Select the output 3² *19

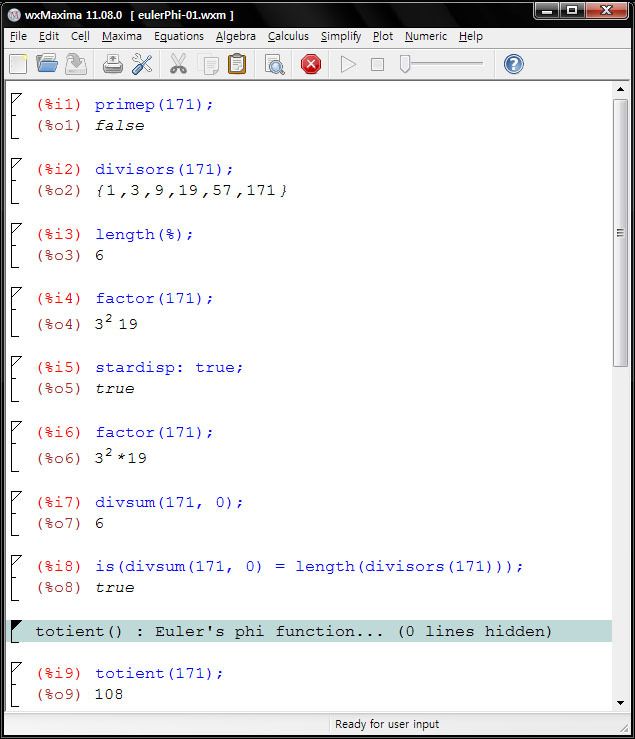(x=121, y=456)
